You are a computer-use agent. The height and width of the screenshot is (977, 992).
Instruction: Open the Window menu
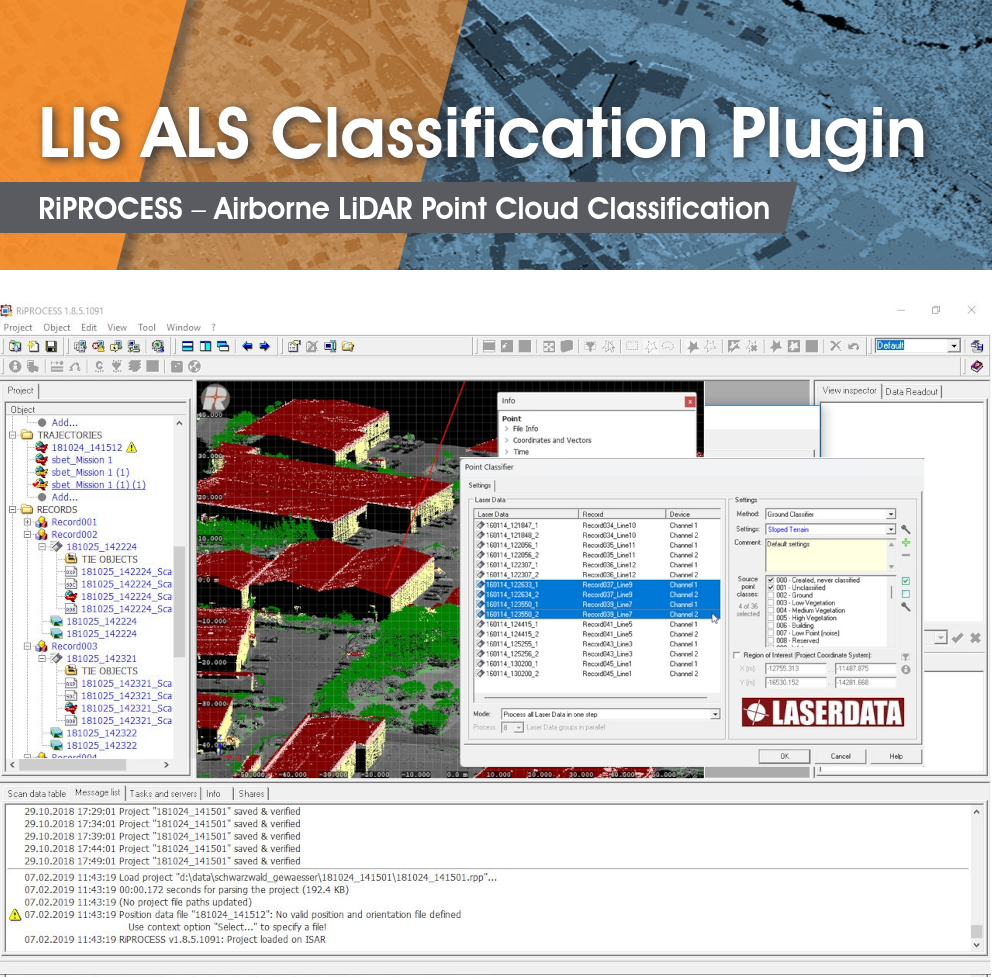pyautogui.click(x=183, y=328)
